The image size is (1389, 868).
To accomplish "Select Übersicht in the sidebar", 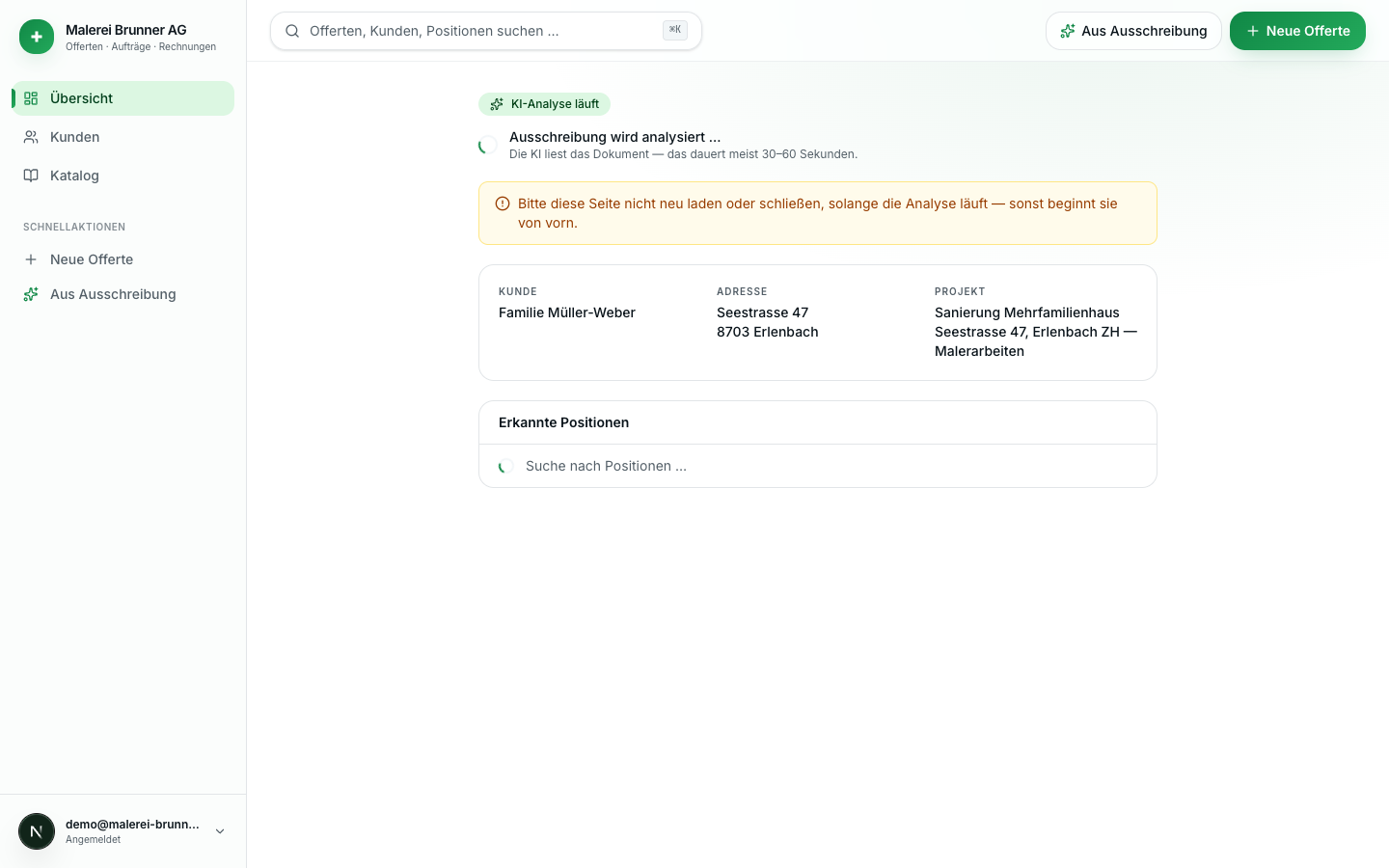I will [x=123, y=98].
